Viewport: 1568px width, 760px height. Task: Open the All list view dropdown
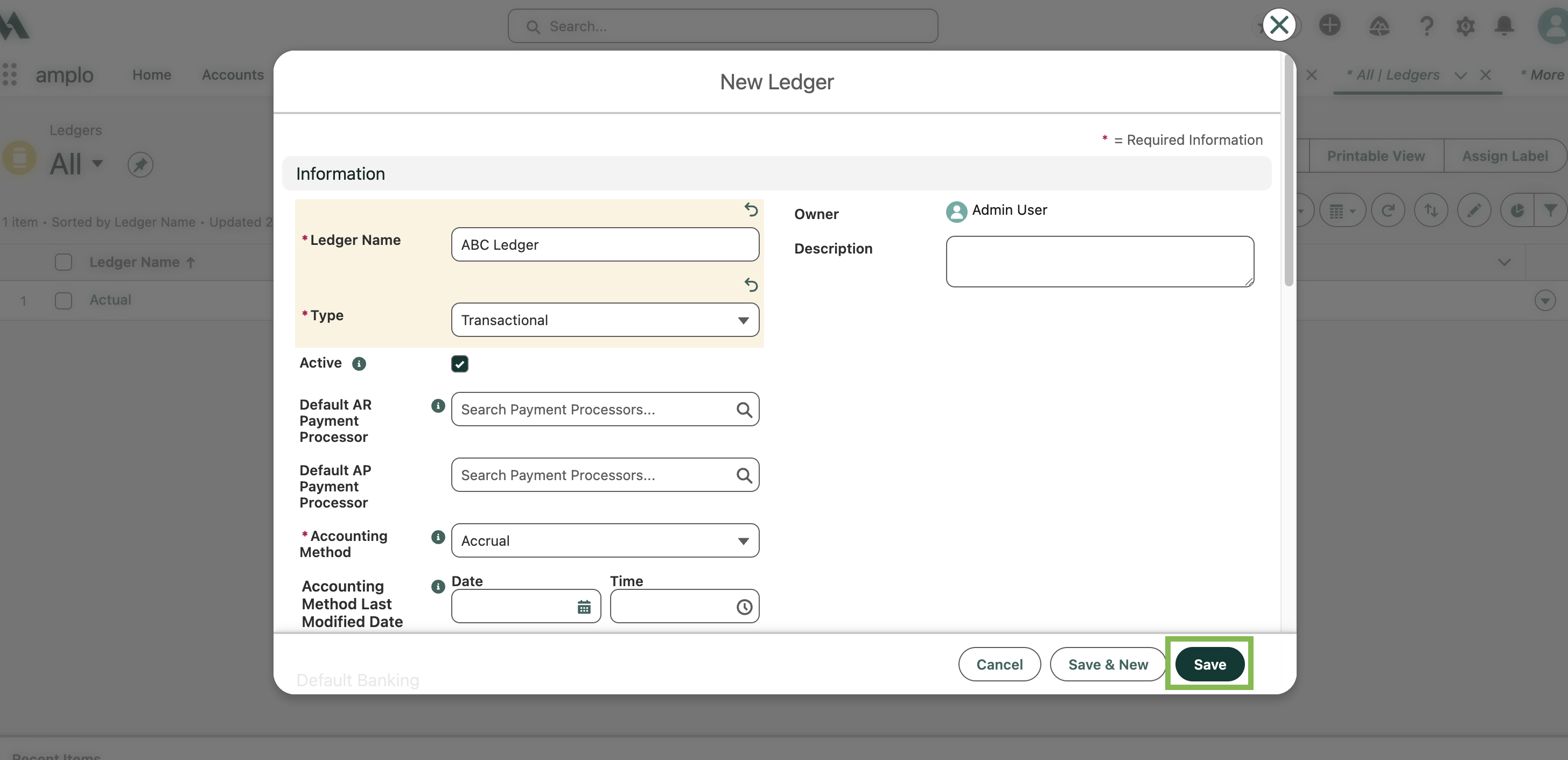(97, 163)
